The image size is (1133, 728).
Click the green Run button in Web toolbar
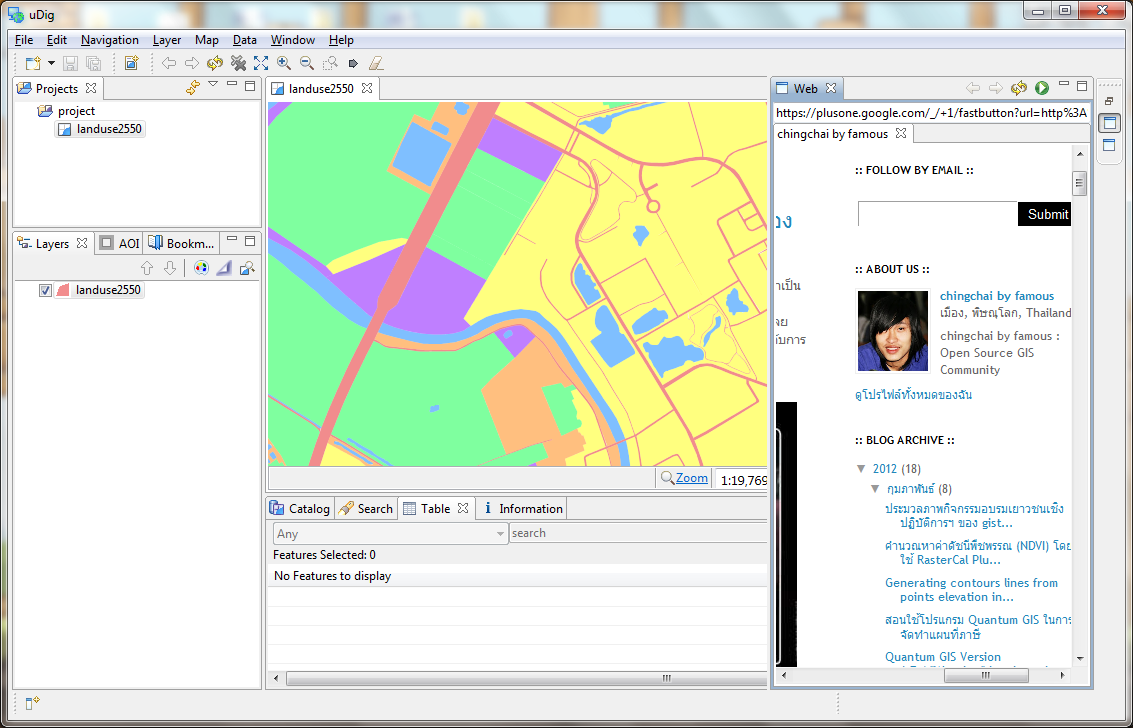tap(1041, 88)
